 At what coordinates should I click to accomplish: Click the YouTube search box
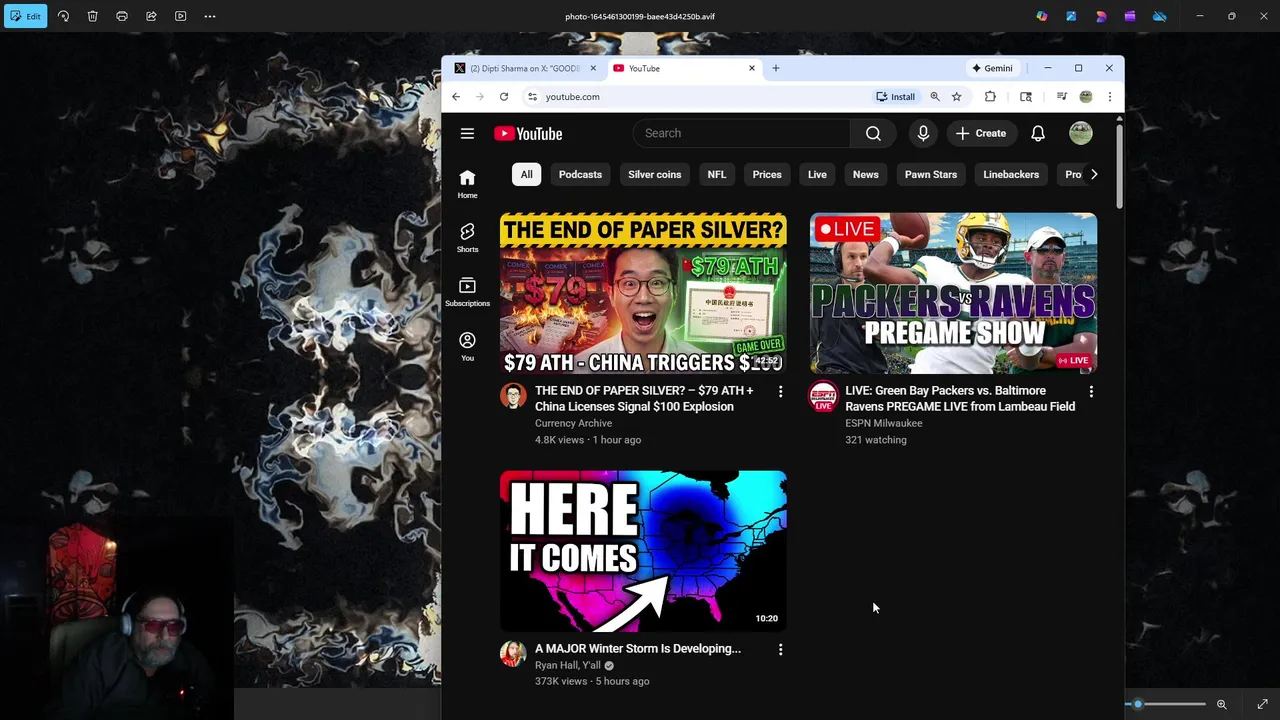click(741, 133)
